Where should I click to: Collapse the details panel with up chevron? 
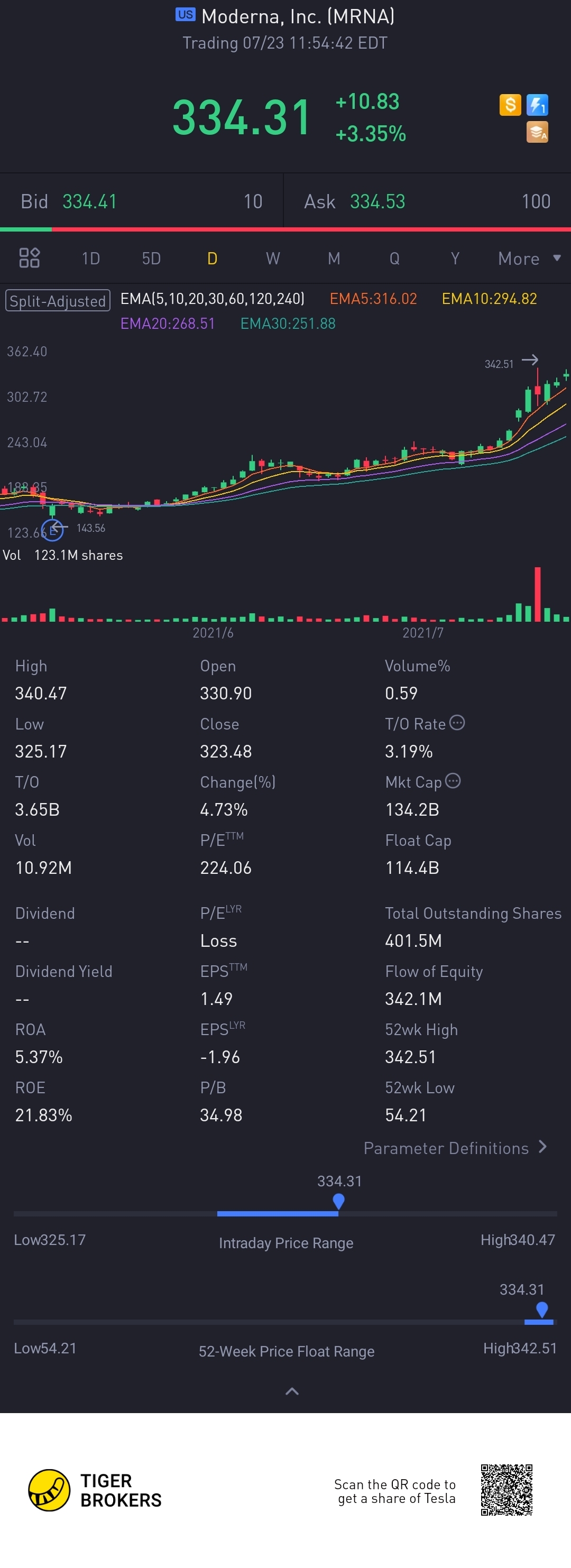click(292, 1391)
